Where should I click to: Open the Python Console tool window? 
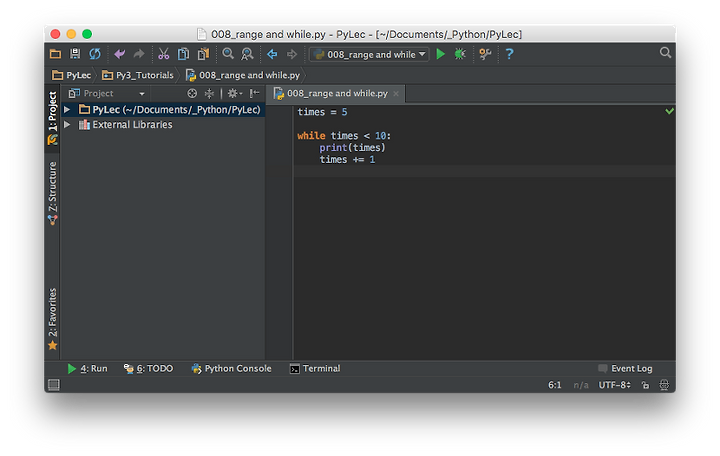tap(231, 369)
